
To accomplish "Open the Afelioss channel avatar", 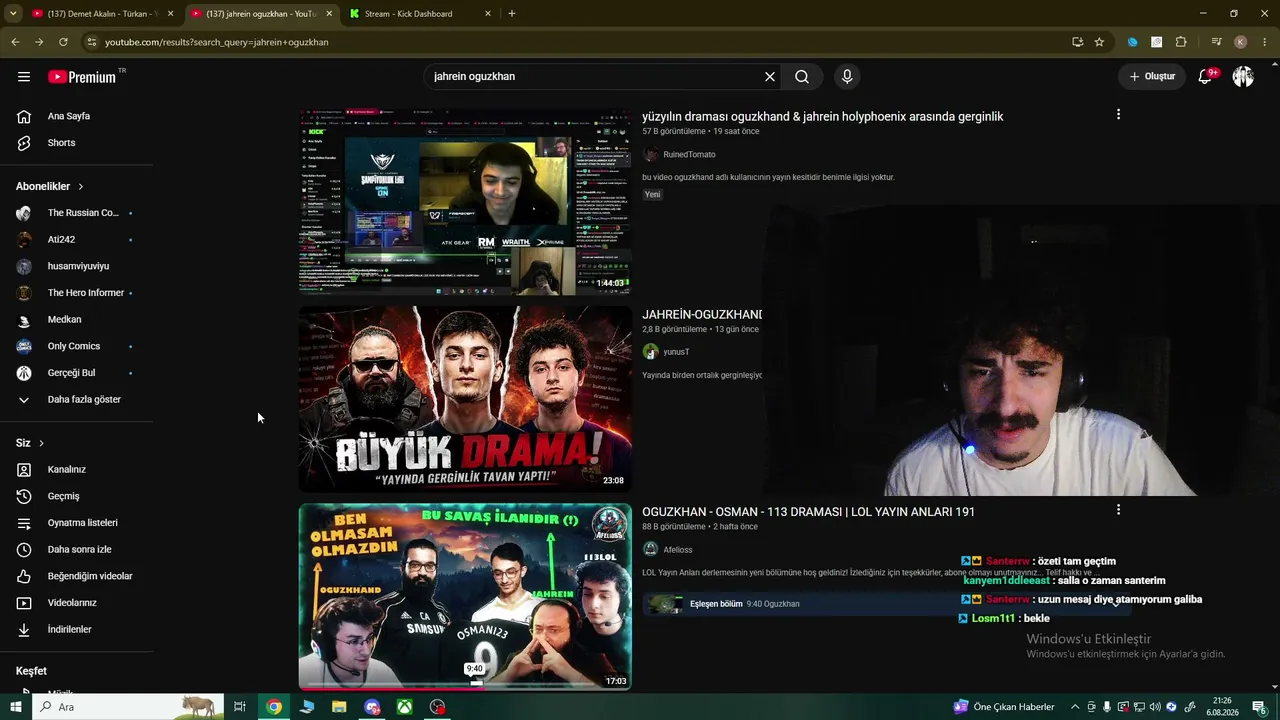I will (x=651, y=550).
